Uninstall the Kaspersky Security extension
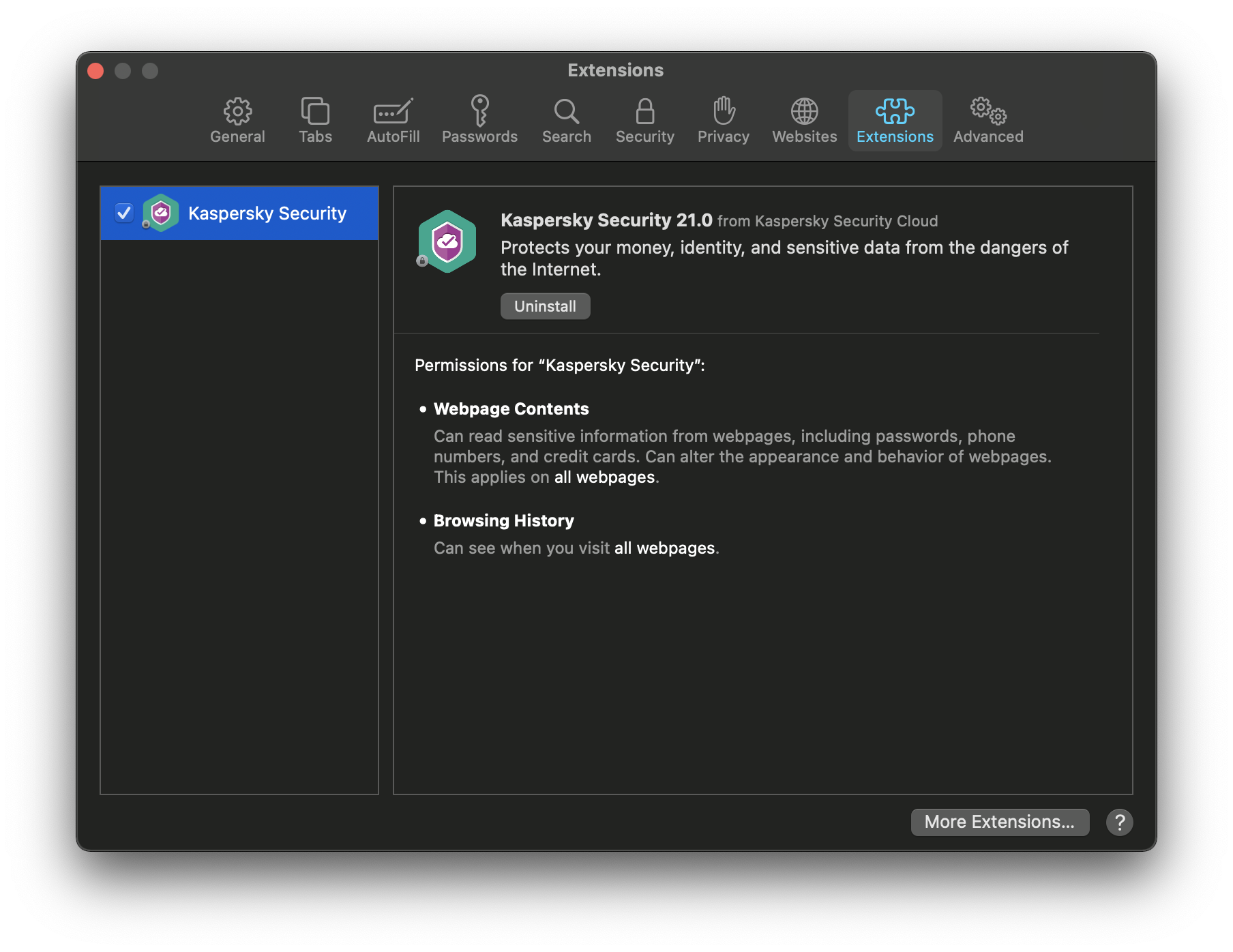The width and height of the screenshot is (1233, 952). point(545,306)
